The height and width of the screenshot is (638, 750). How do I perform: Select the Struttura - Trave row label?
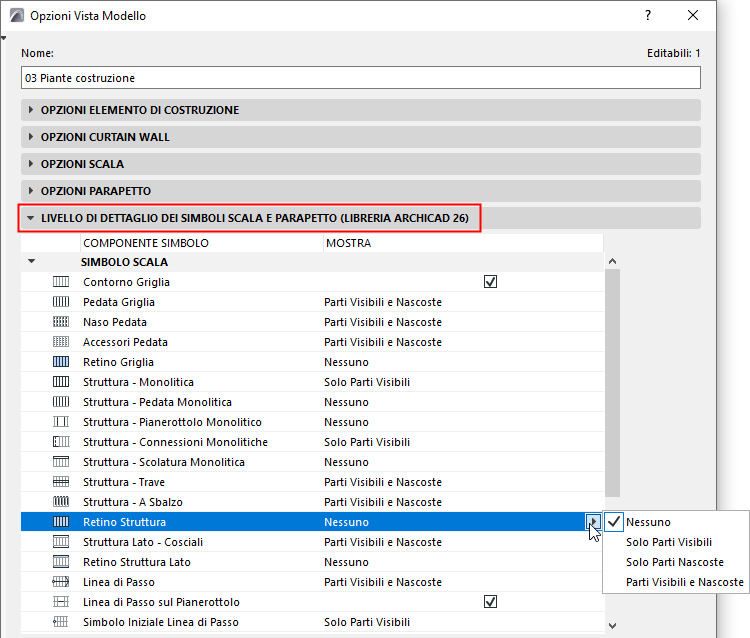pos(124,482)
